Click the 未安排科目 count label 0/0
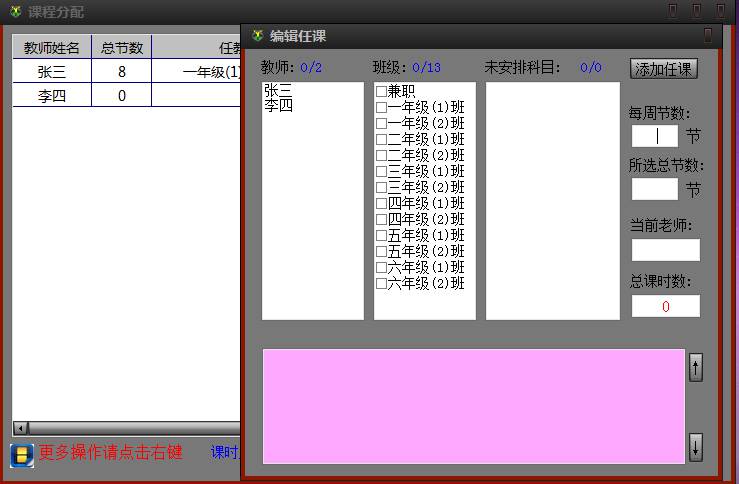This screenshot has width=739, height=484. click(x=591, y=67)
